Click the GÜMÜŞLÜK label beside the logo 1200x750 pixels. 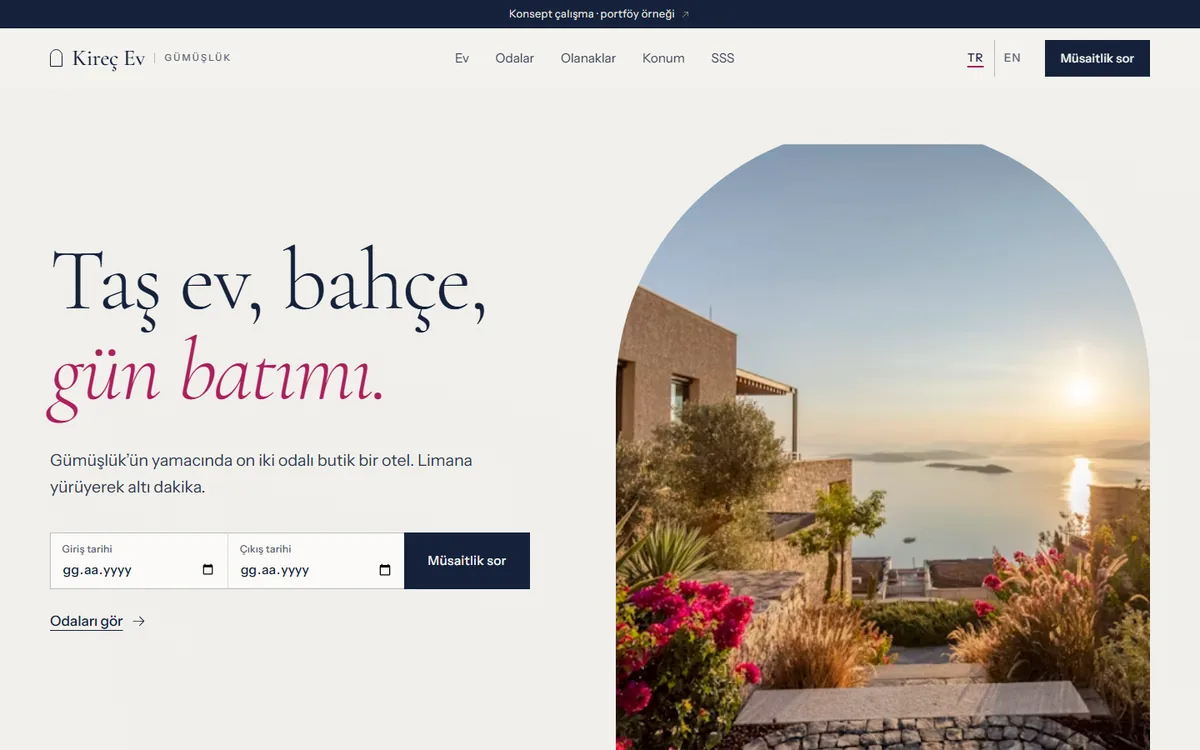(197, 58)
